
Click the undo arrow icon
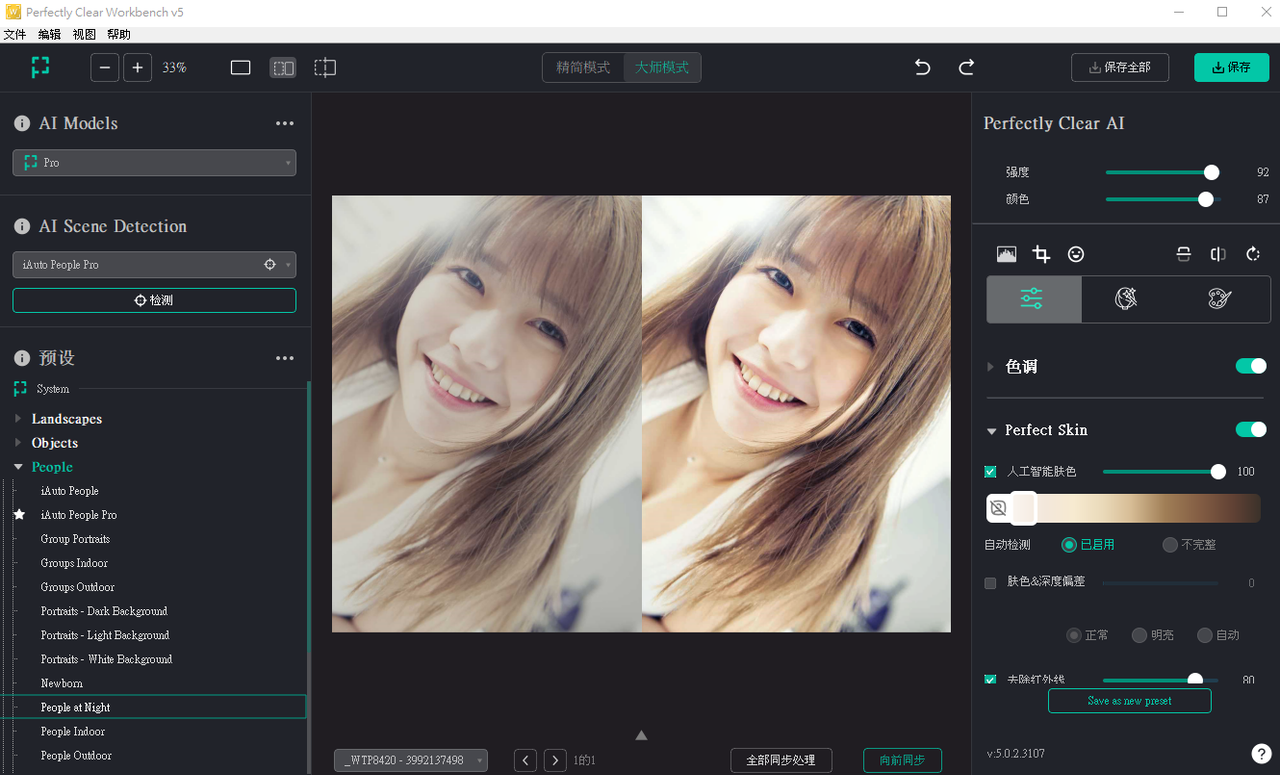click(922, 67)
